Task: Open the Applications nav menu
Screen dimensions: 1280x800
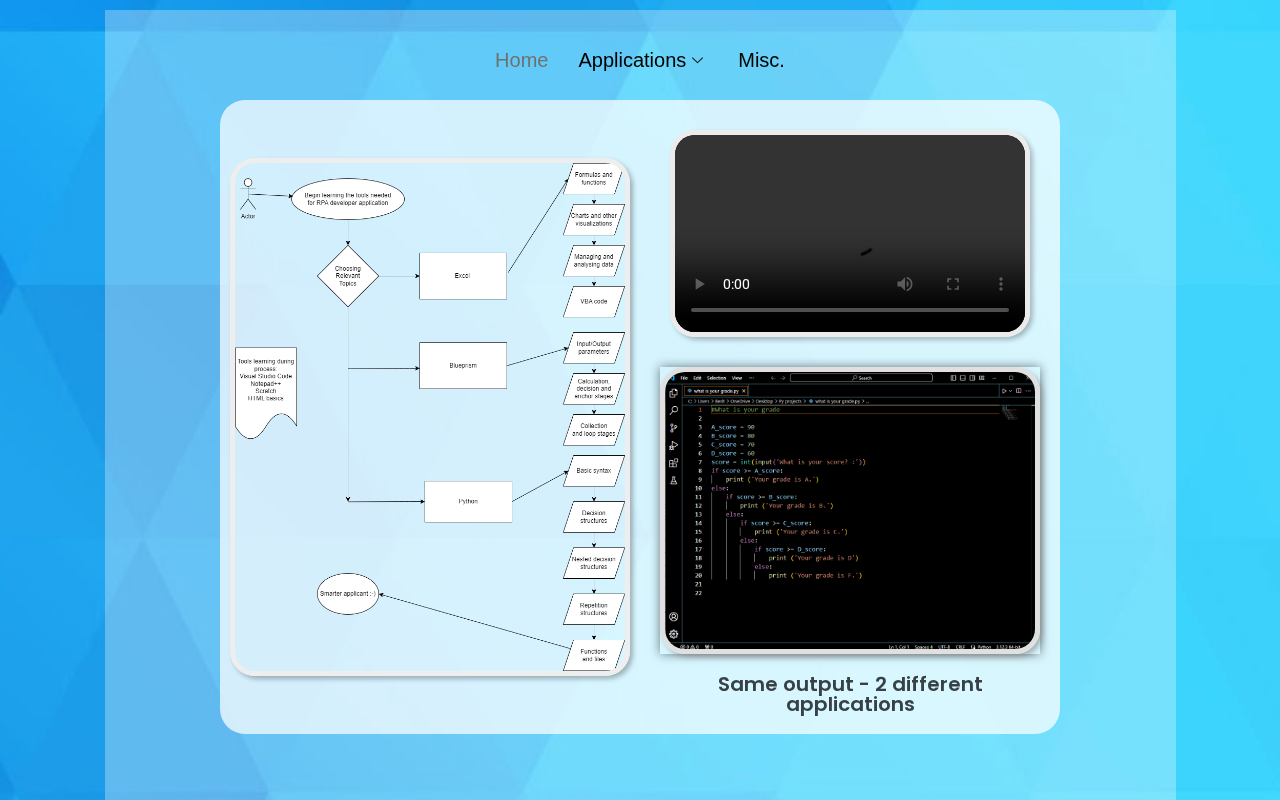Action: [632, 60]
